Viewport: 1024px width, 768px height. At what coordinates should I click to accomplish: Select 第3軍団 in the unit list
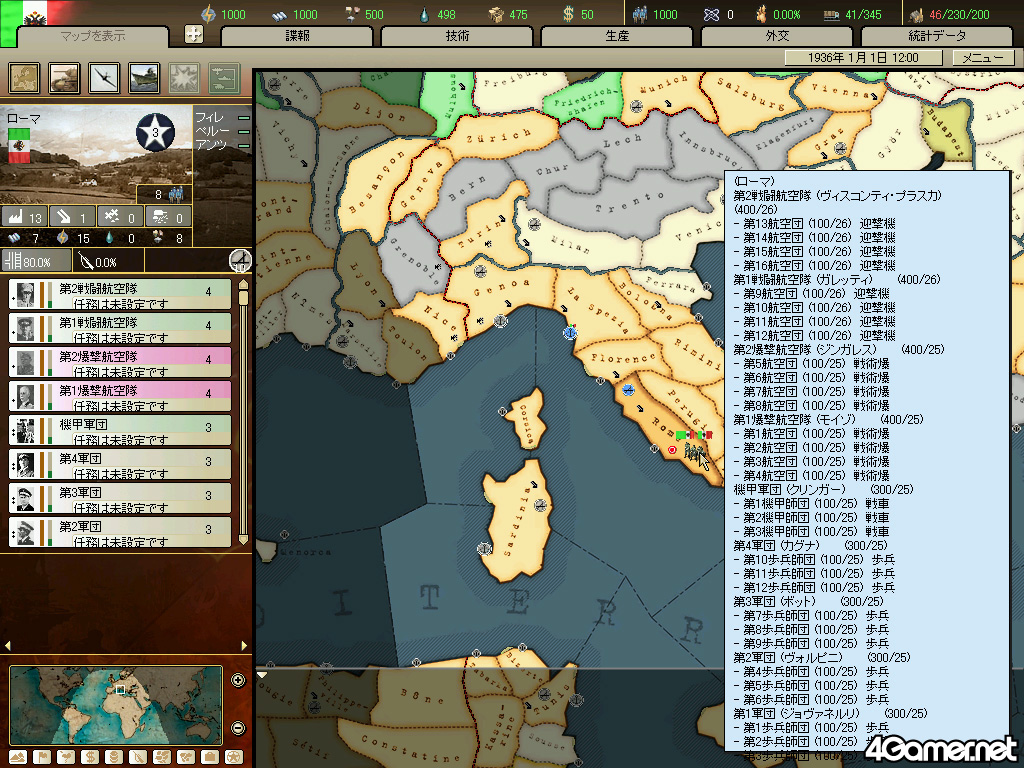coord(120,498)
